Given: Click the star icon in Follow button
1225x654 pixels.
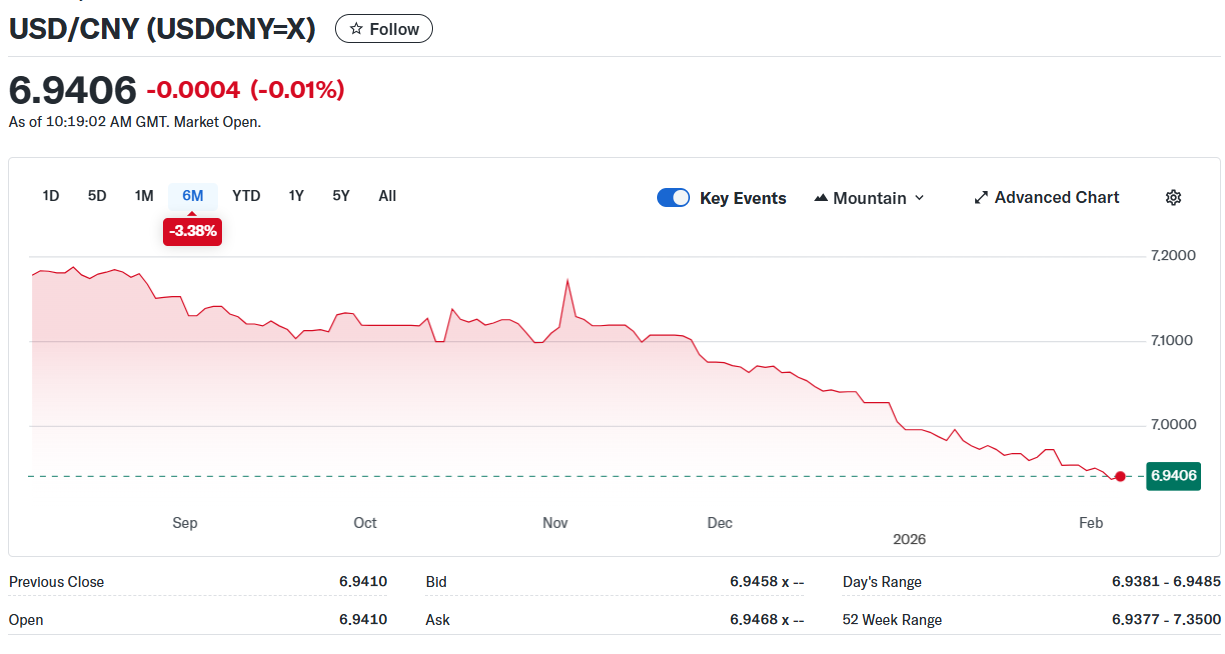Looking at the screenshot, I should pos(356,29).
